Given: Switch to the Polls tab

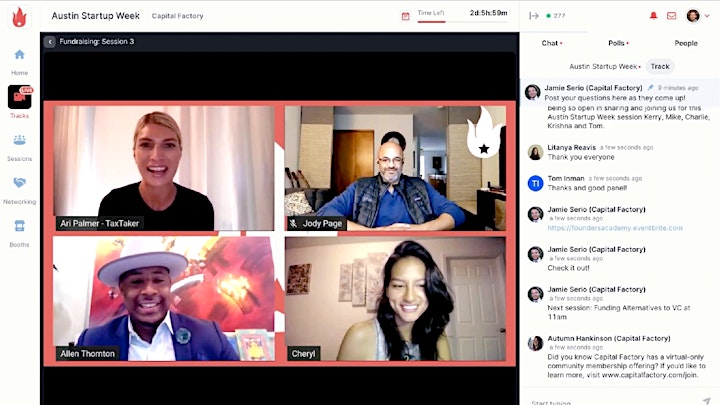Looking at the screenshot, I should (617, 43).
